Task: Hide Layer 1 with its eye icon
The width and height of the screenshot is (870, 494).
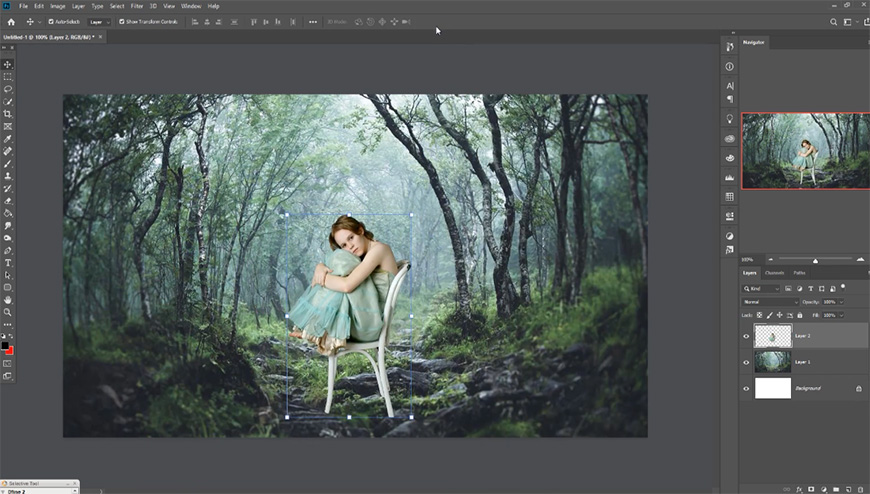Action: click(x=746, y=362)
